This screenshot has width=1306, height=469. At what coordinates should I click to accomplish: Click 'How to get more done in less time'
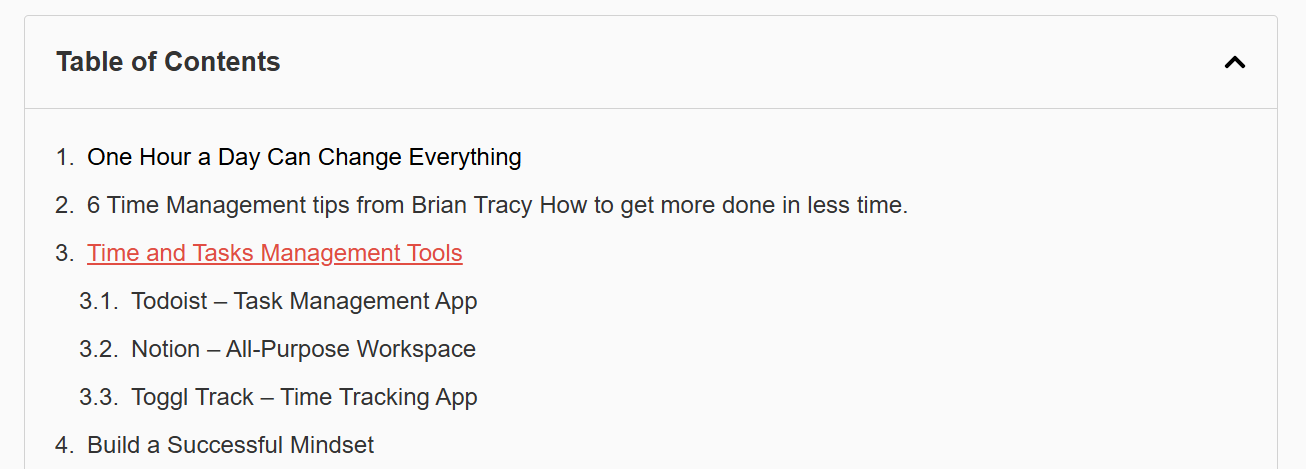723,206
